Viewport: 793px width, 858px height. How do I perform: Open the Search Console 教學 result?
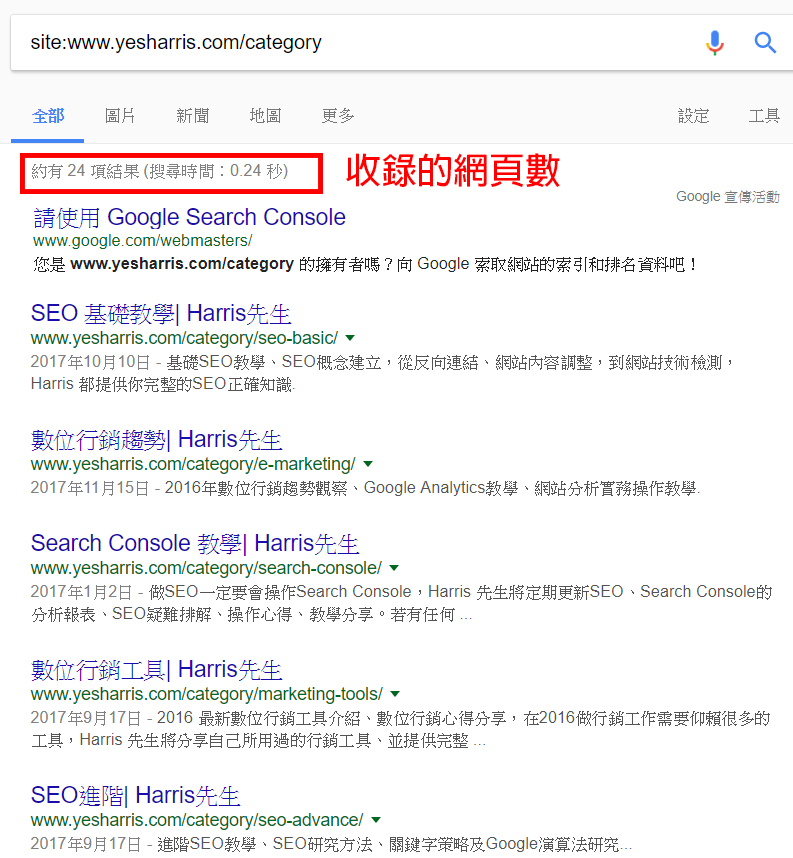[195, 543]
